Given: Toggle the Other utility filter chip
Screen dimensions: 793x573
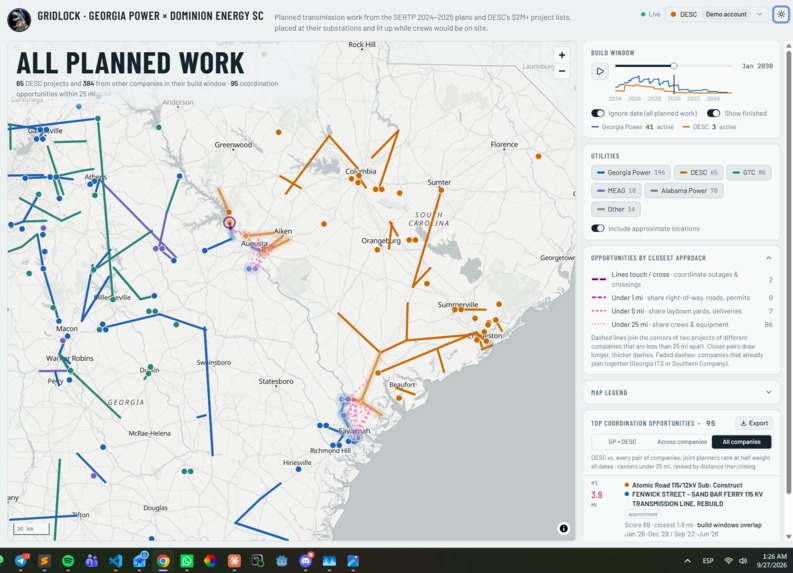Looking at the screenshot, I should 615,209.
